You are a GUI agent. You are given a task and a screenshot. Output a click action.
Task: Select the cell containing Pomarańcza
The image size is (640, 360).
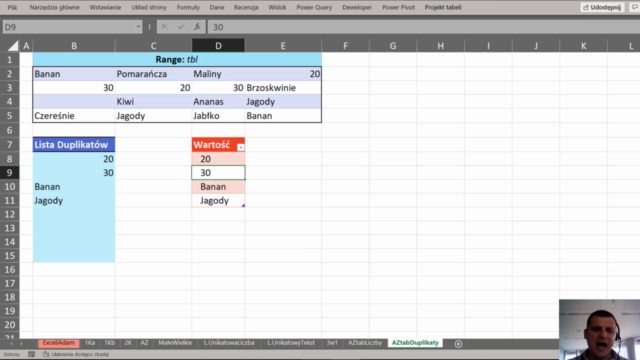(153, 74)
